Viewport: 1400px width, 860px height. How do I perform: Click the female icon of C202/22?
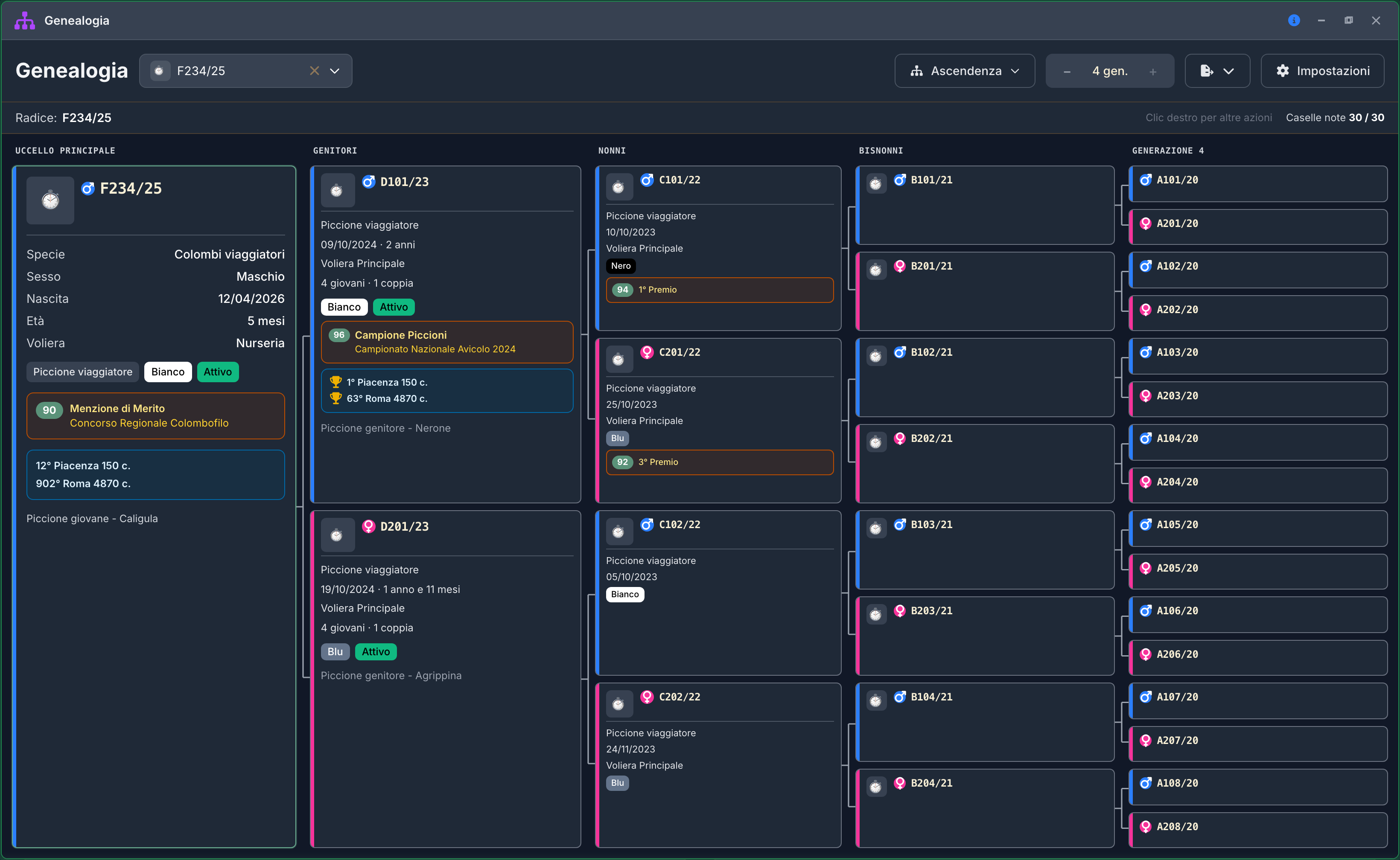tap(647, 697)
